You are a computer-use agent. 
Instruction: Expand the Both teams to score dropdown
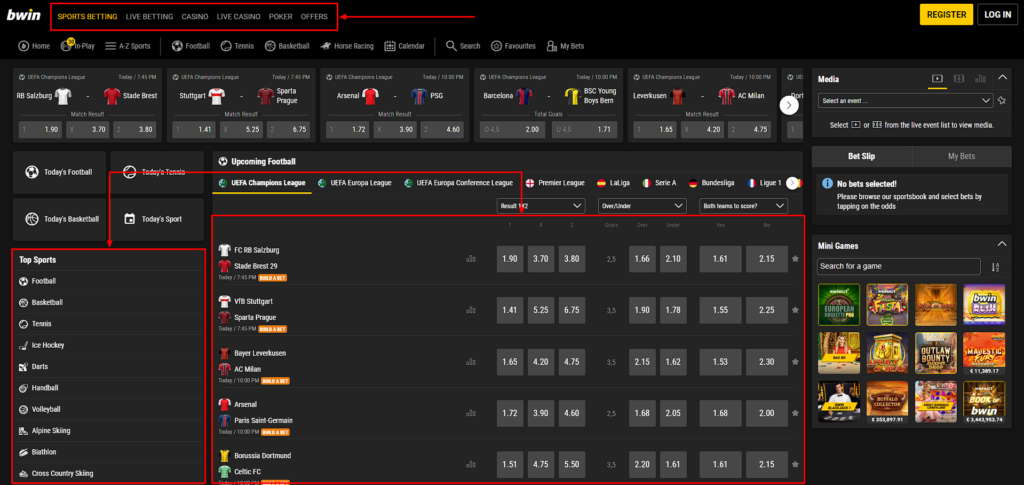(750, 206)
